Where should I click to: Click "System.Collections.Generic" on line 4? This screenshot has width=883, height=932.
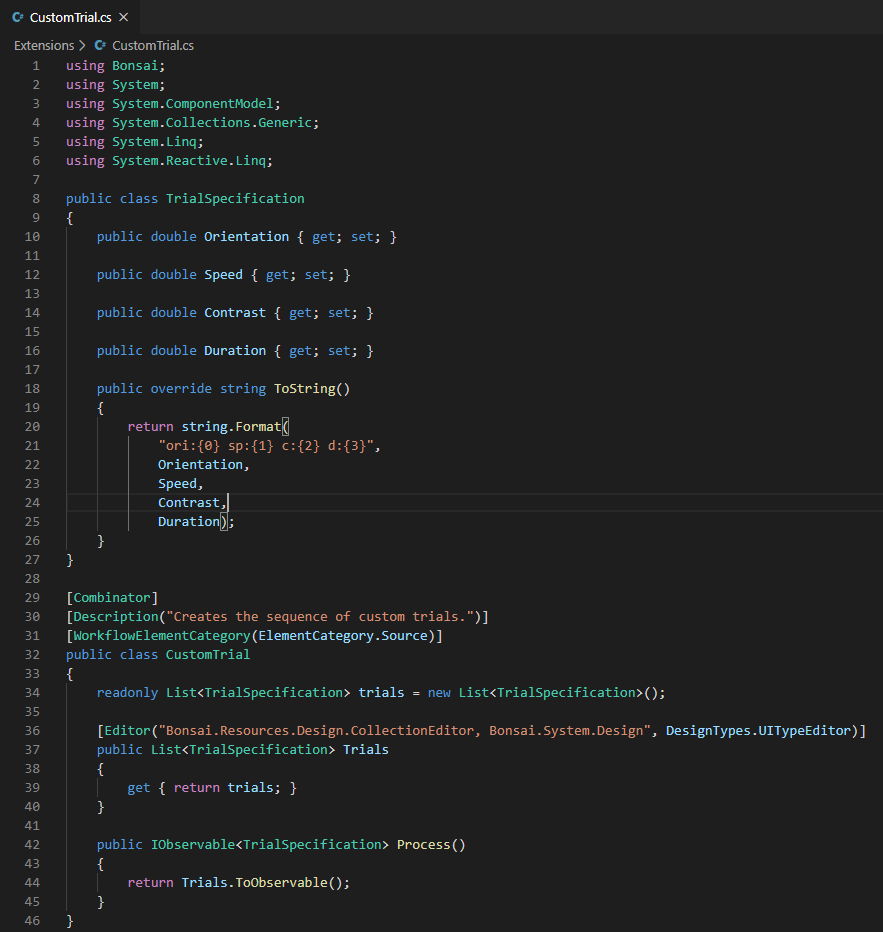(x=212, y=122)
